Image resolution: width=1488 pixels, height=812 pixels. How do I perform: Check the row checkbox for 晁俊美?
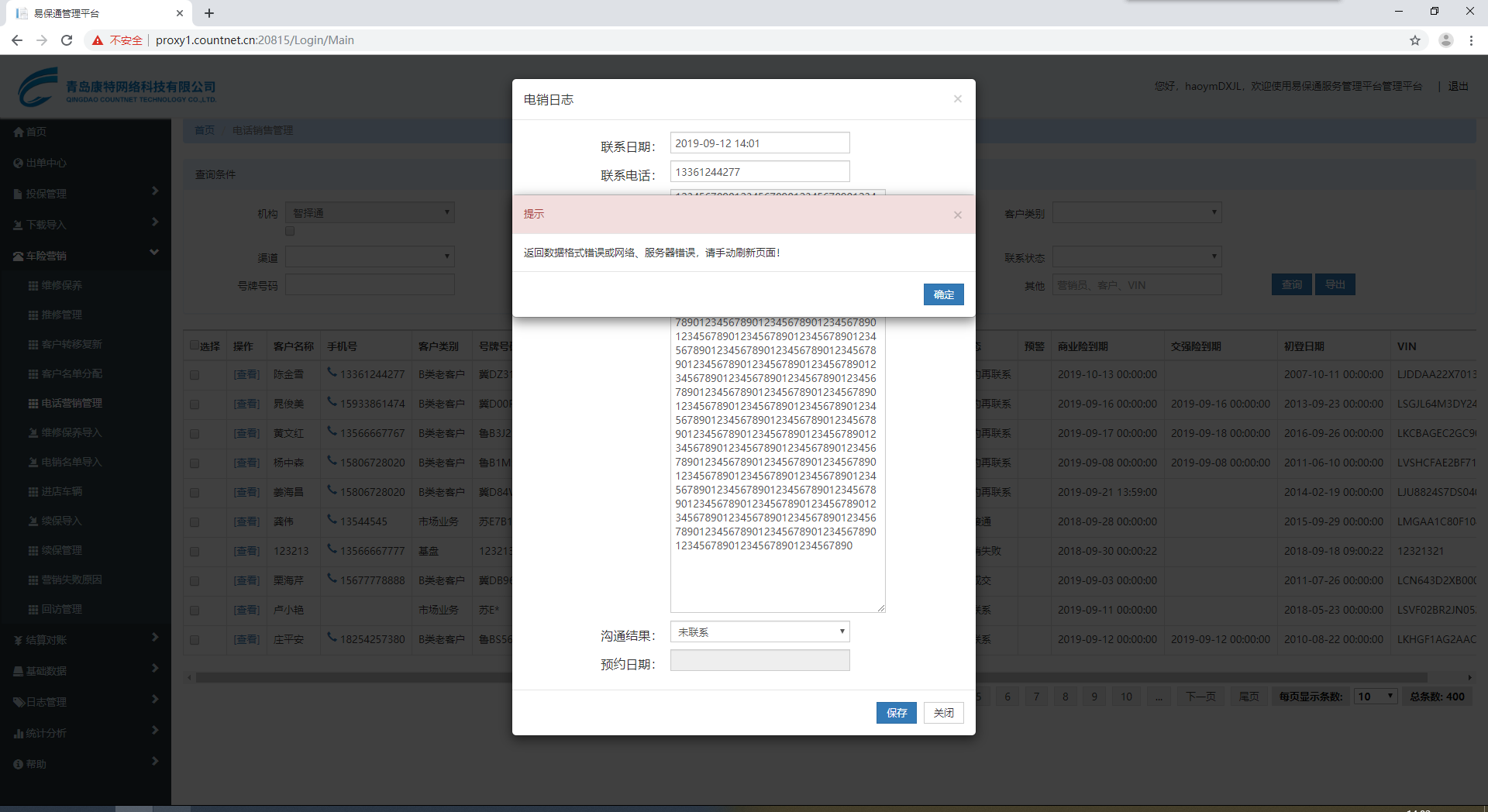195,404
